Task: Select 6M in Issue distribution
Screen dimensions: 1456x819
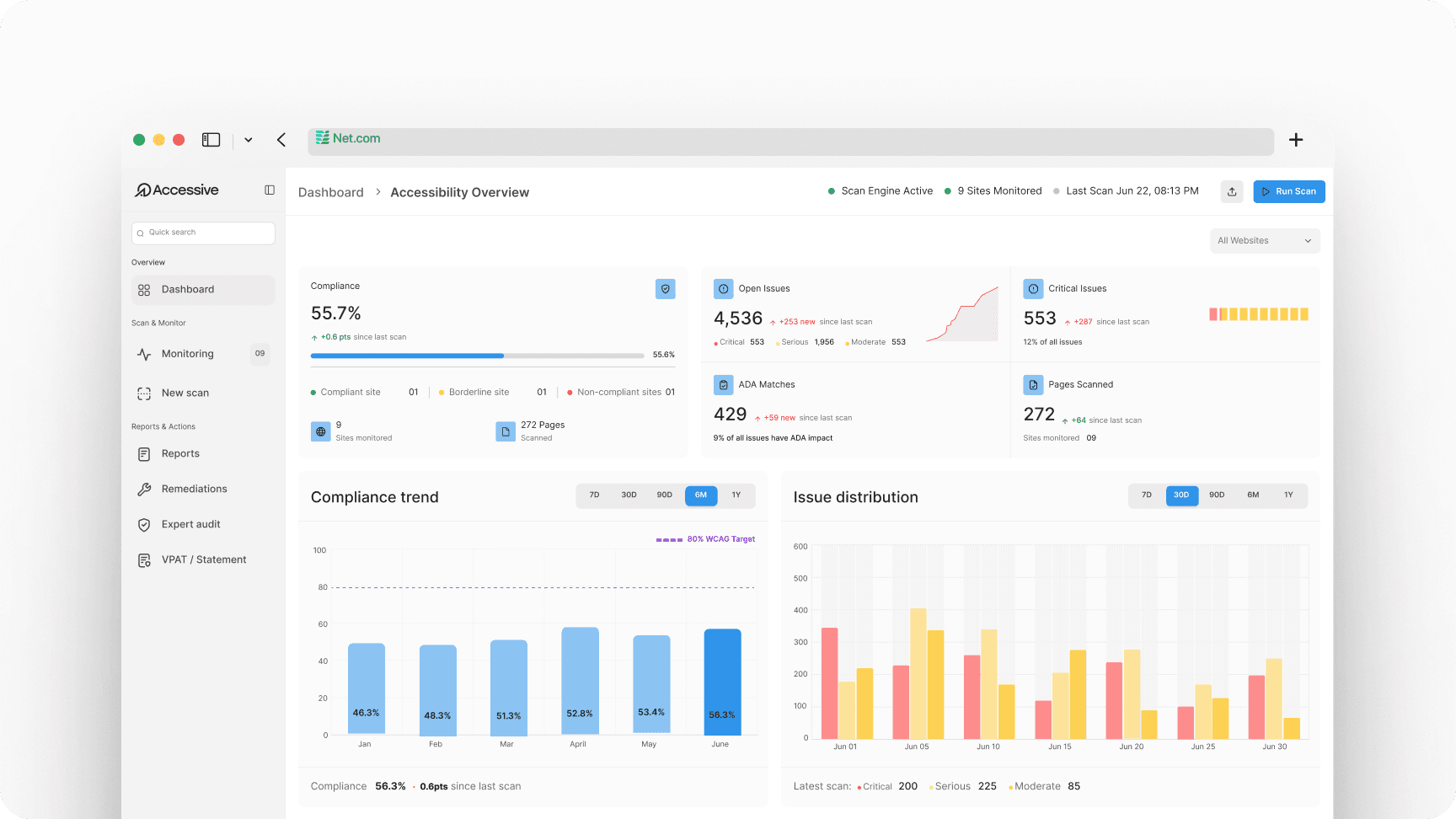Action: pos(1254,495)
